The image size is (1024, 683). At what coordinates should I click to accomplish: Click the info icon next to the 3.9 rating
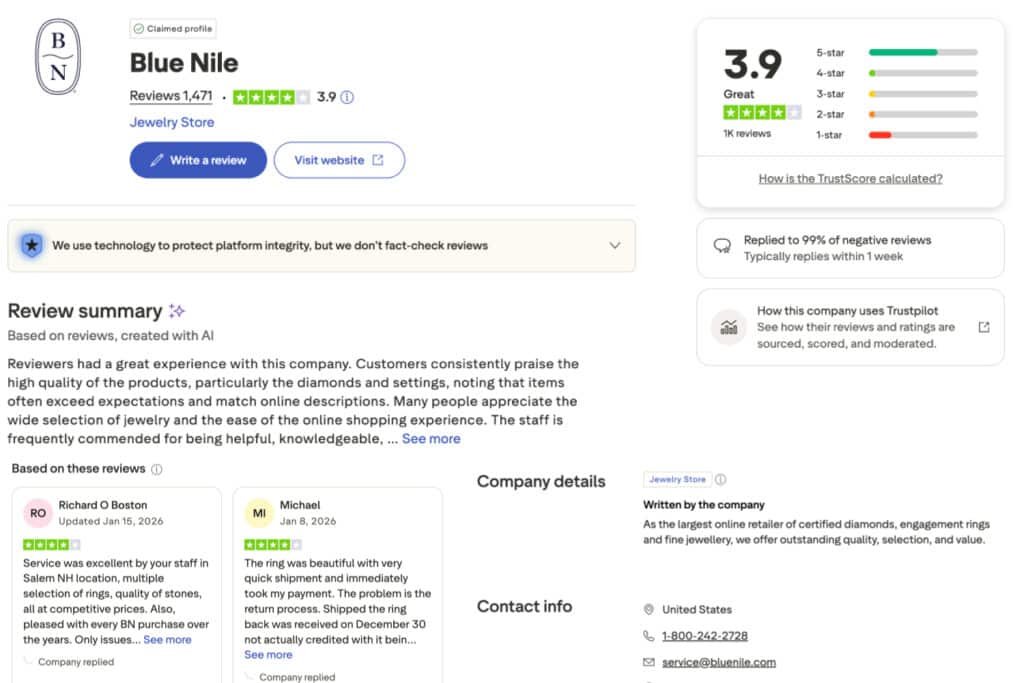pyautogui.click(x=346, y=96)
